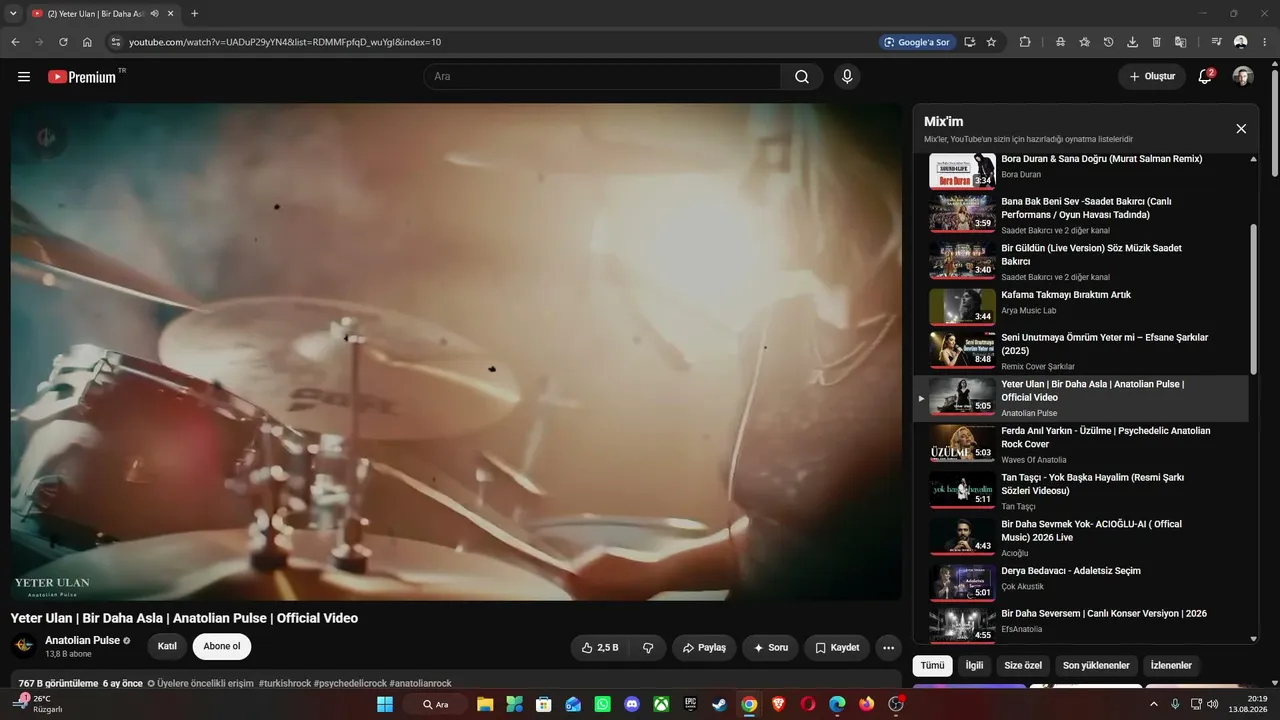Click the Katıl join button
1280x720 pixels.
click(167, 646)
